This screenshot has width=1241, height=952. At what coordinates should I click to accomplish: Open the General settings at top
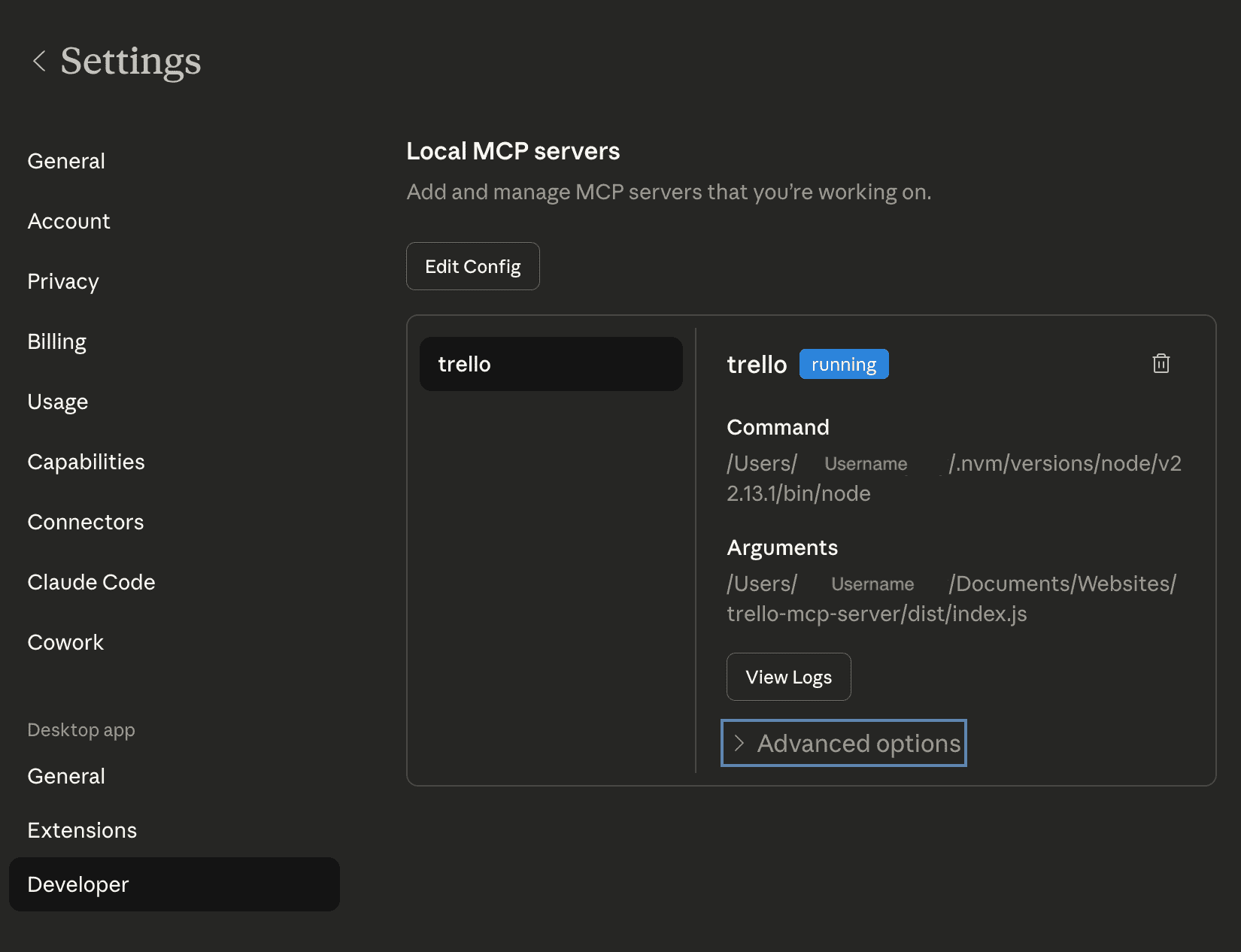tap(66, 161)
